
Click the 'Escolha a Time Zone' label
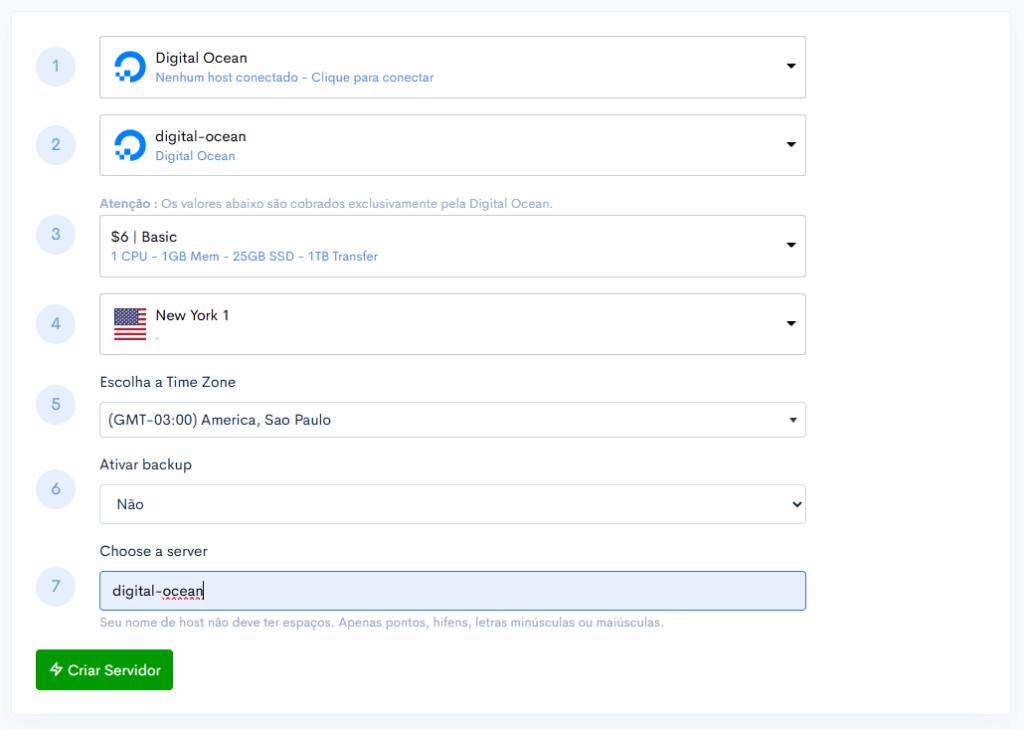point(168,382)
